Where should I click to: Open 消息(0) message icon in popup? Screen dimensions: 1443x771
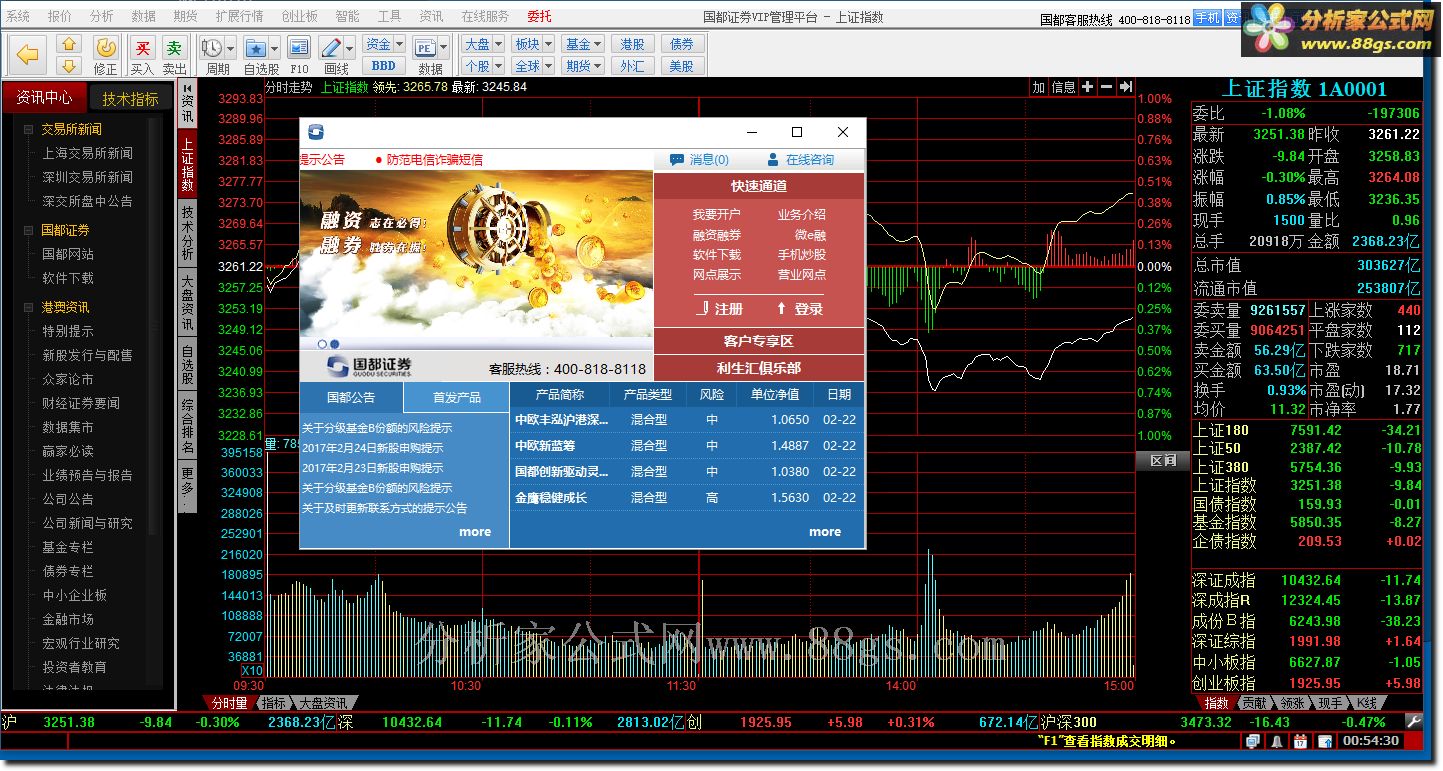click(x=699, y=160)
